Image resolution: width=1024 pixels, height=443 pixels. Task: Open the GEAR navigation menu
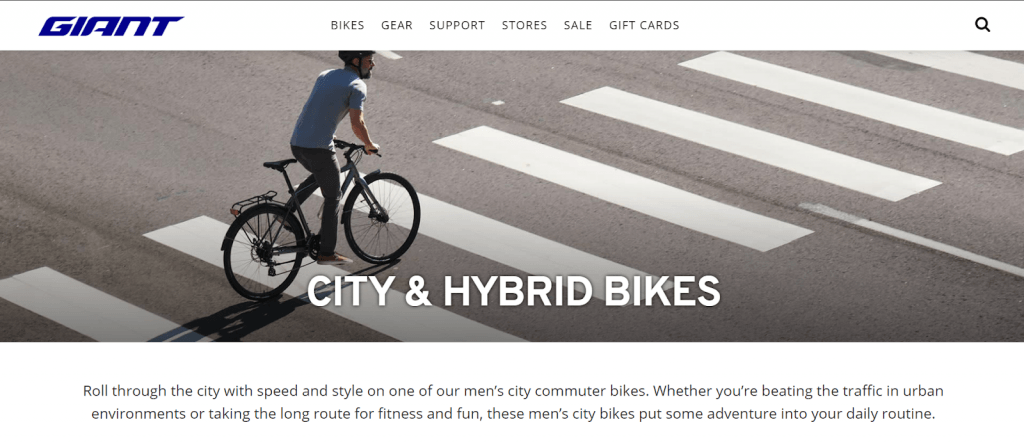coord(397,25)
